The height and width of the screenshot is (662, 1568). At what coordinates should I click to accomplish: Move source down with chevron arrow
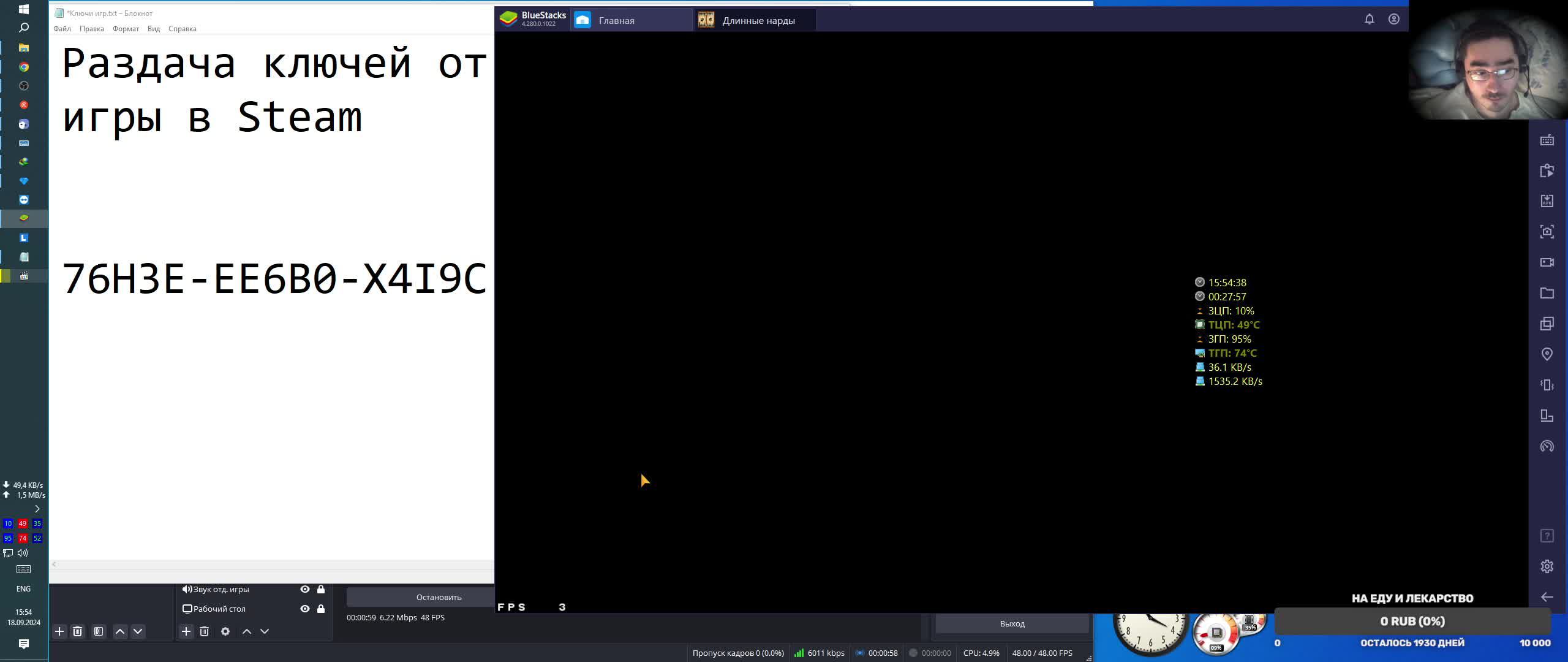coord(265,631)
